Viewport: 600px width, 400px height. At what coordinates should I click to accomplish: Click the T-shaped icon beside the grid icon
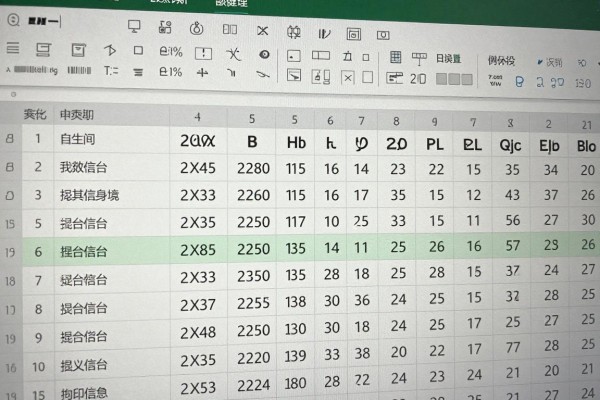pyautogui.click(x=419, y=59)
